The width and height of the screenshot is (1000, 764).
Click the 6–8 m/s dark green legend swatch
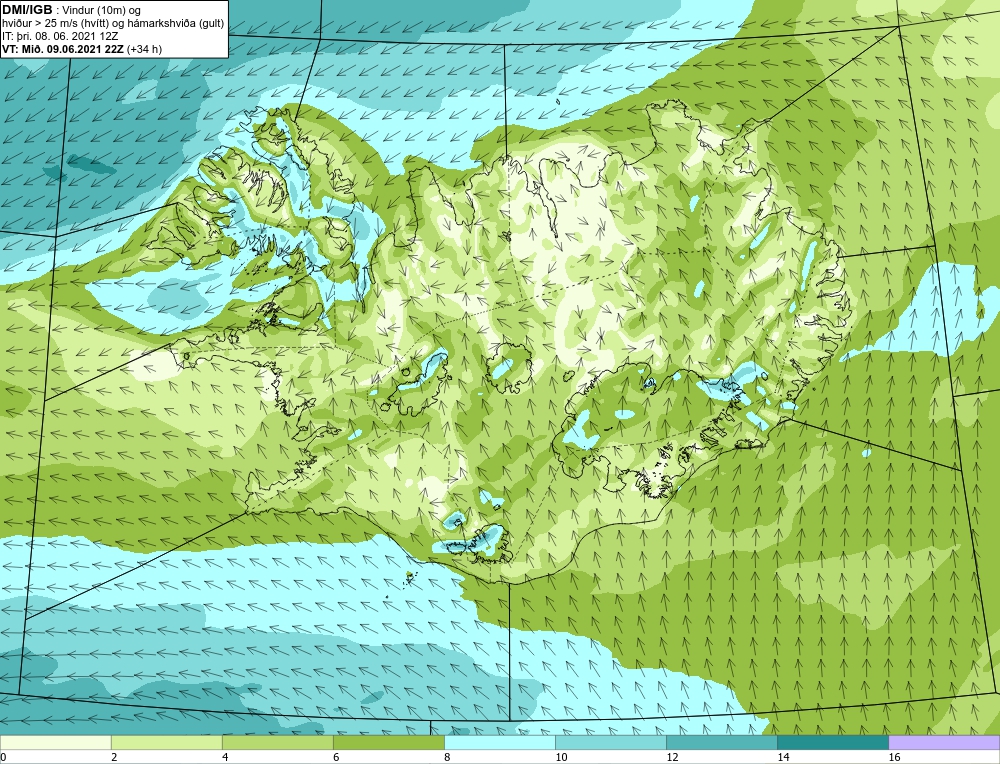pyautogui.click(x=388, y=742)
